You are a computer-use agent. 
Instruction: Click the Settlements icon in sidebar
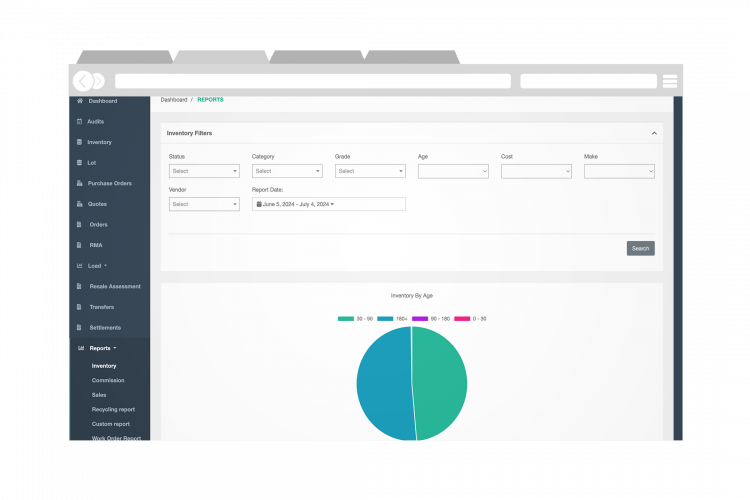click(79, 327)
